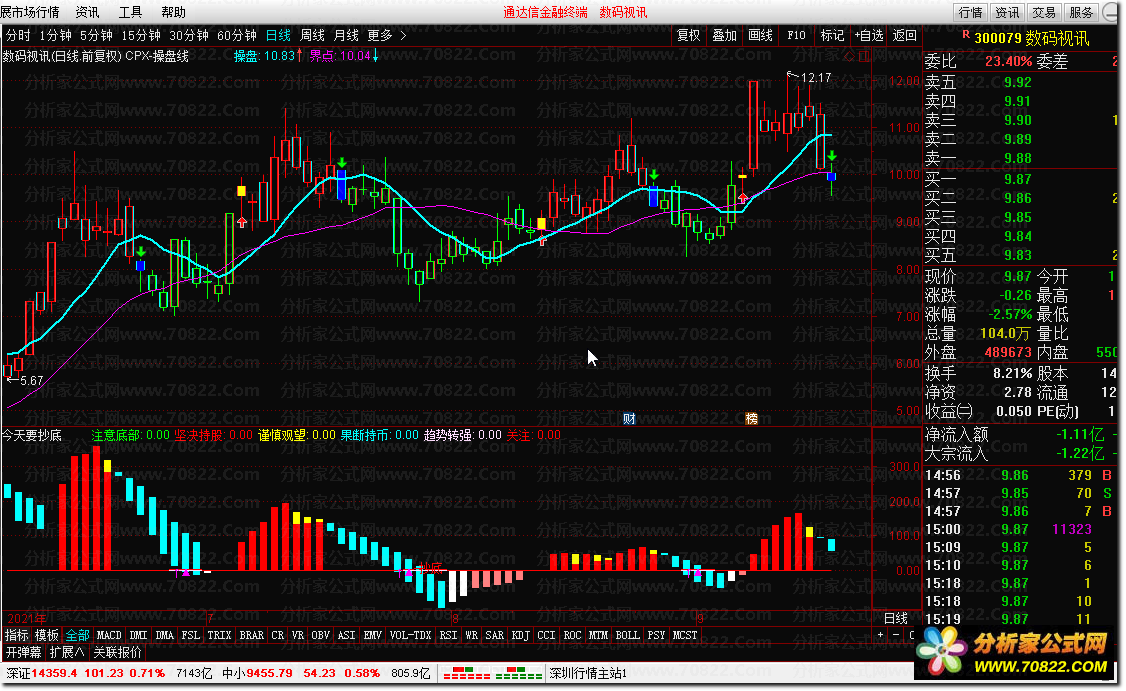Click the R flag beside stock code 300079
The width and height of the screenshot is (1126, 691).
pos(966,34)
